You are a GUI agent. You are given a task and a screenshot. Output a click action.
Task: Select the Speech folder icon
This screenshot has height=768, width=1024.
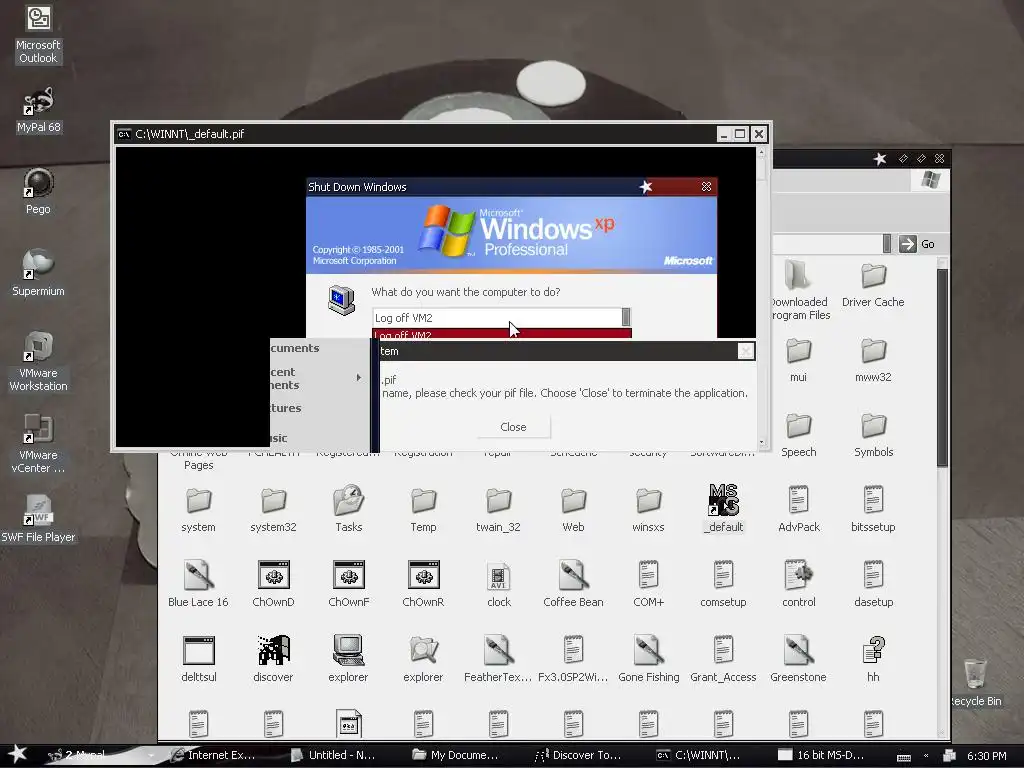point(798,435)
